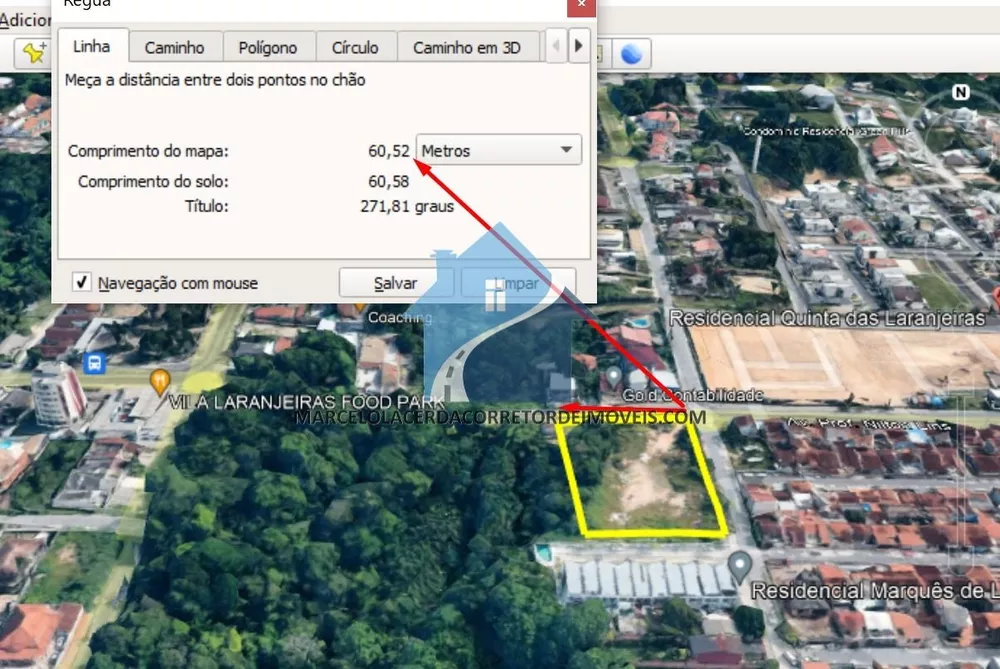
Task: Click the map marker above the Coaching label
Action: click(x=357, y=306)
